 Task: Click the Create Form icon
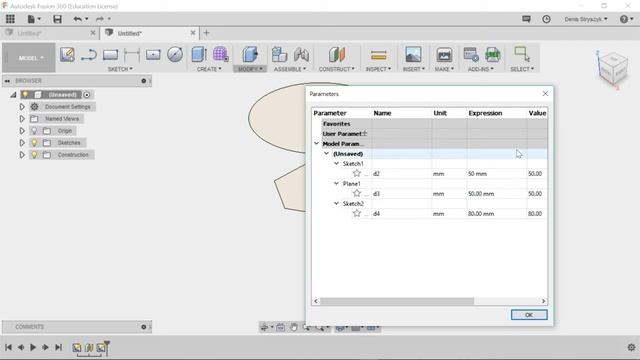[x=220, y=54]
